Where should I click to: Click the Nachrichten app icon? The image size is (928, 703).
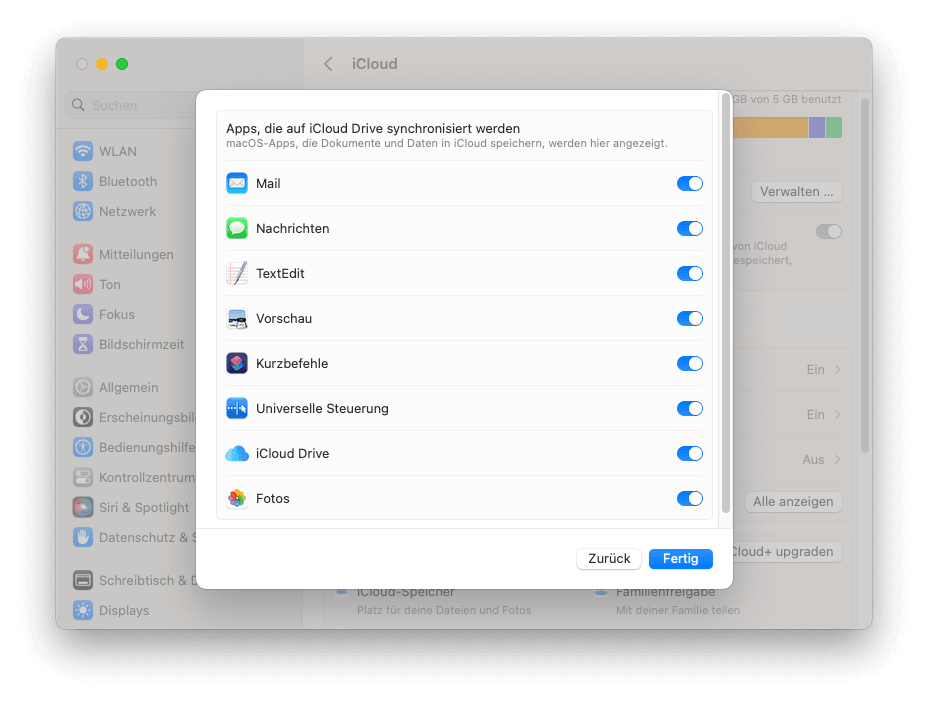click(x=237, y=228)
